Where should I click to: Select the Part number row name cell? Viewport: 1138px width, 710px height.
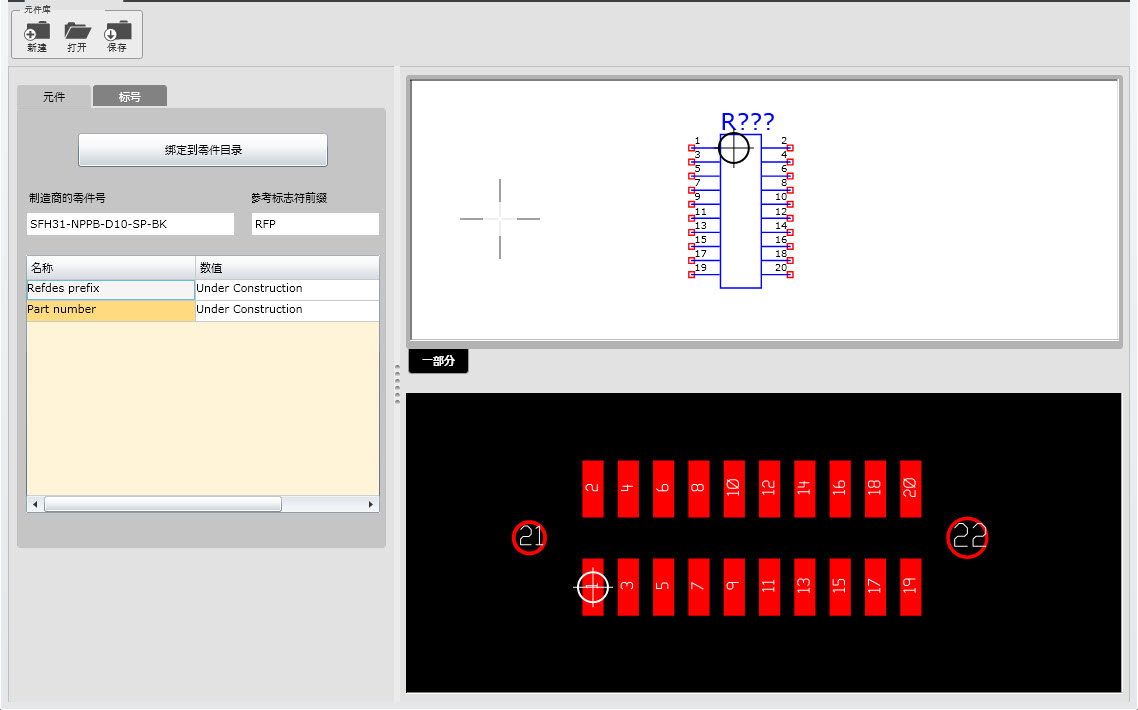click(x=111, y=311)
